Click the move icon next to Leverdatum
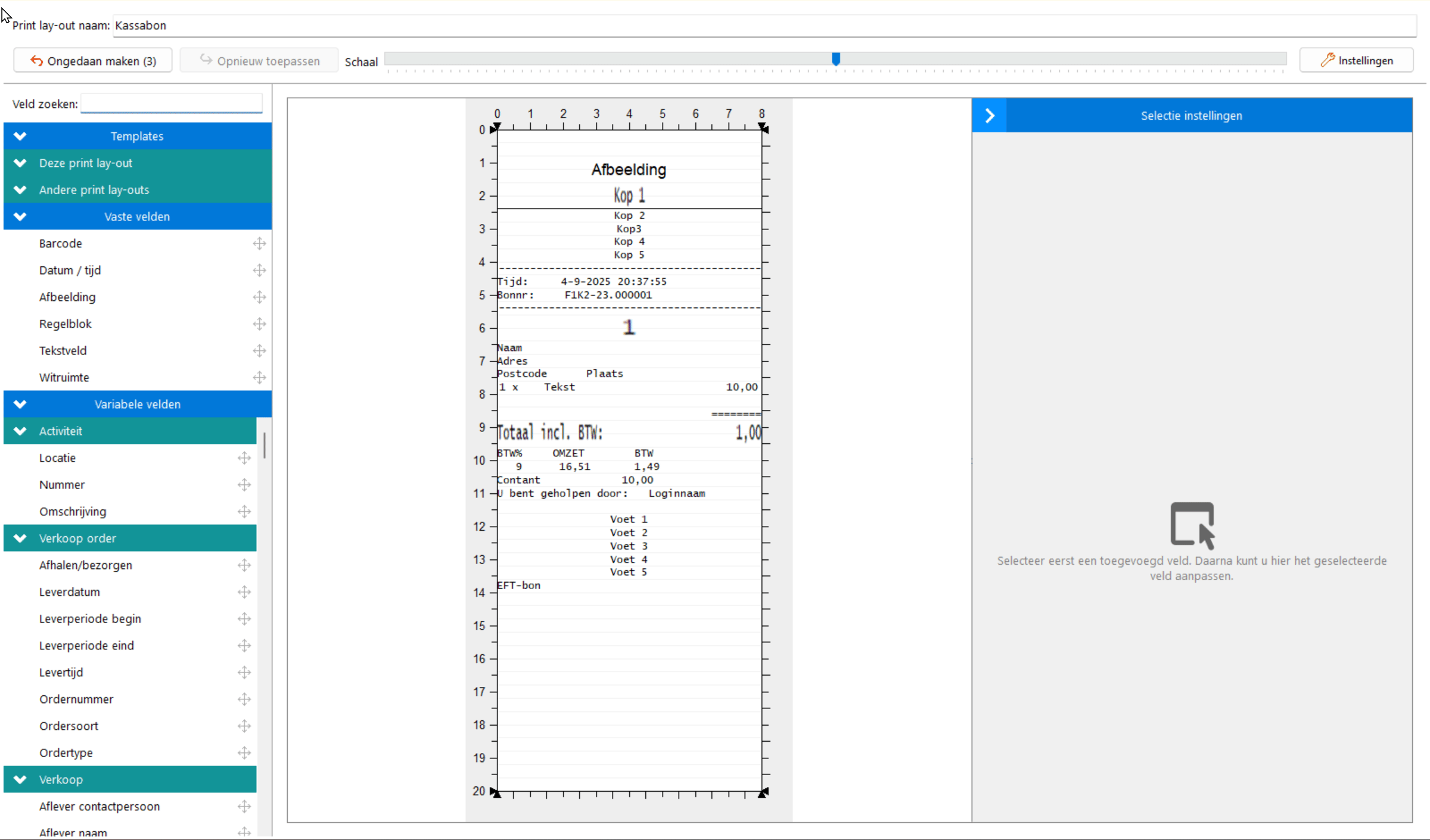 [x=244, y=592]
